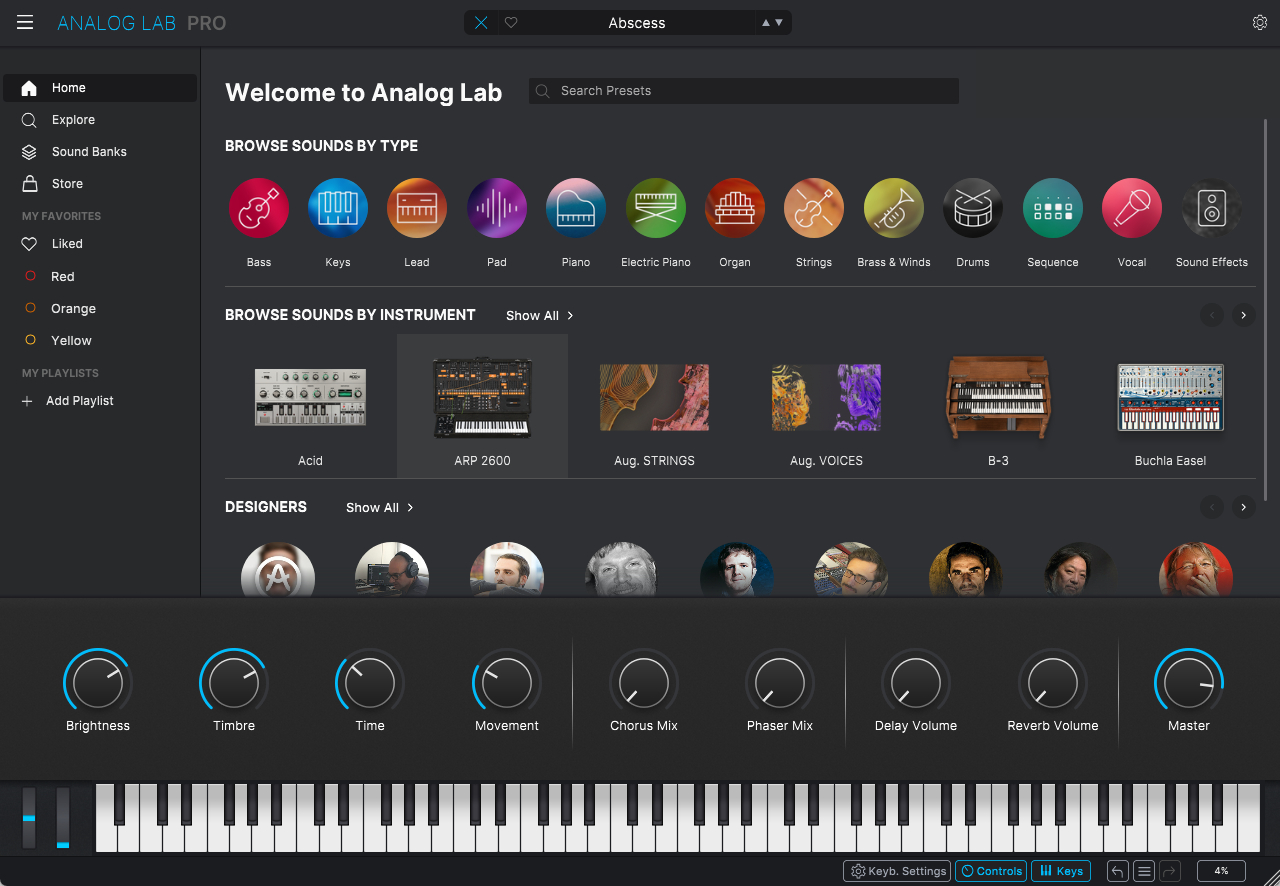Expand Show All for designers
The image size is (1280, 886).
point(379,508)
